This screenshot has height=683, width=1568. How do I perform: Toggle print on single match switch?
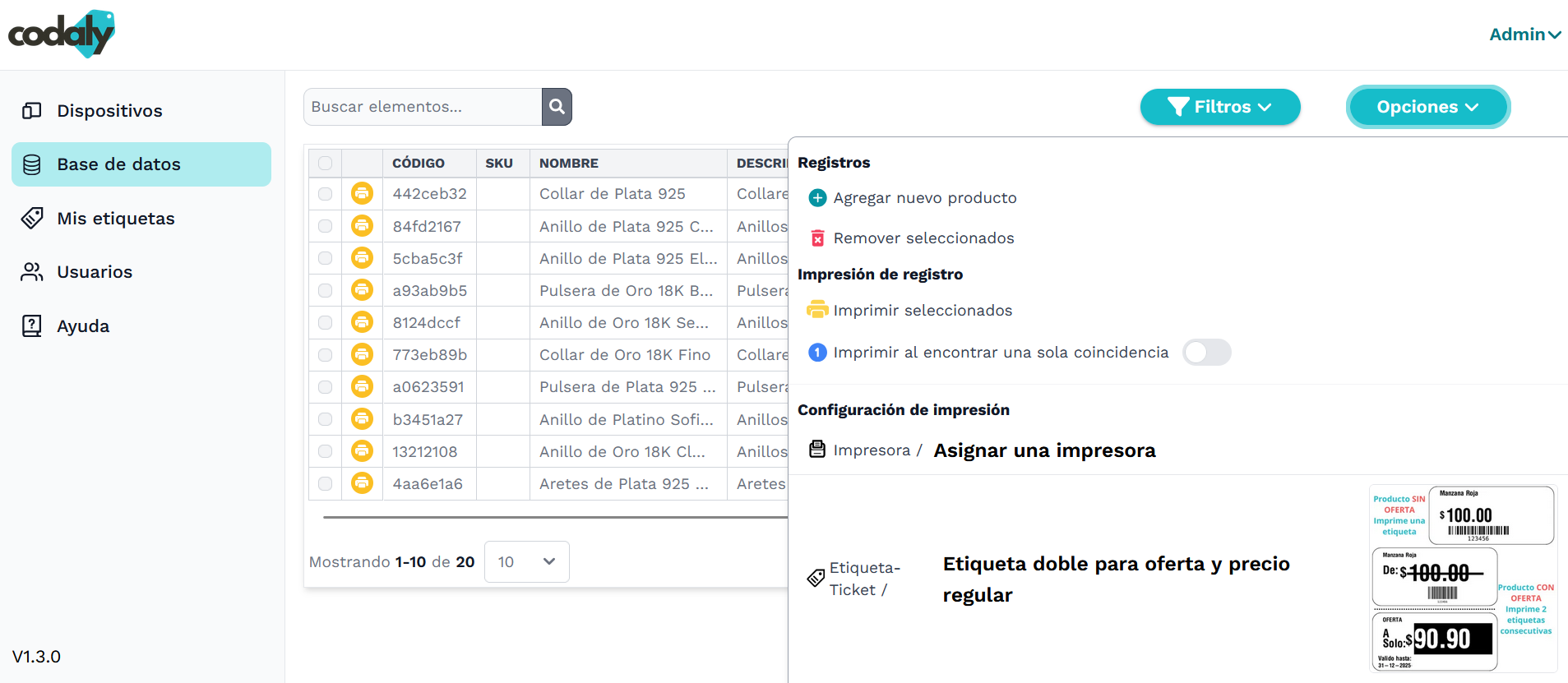tap(1206, 353)
